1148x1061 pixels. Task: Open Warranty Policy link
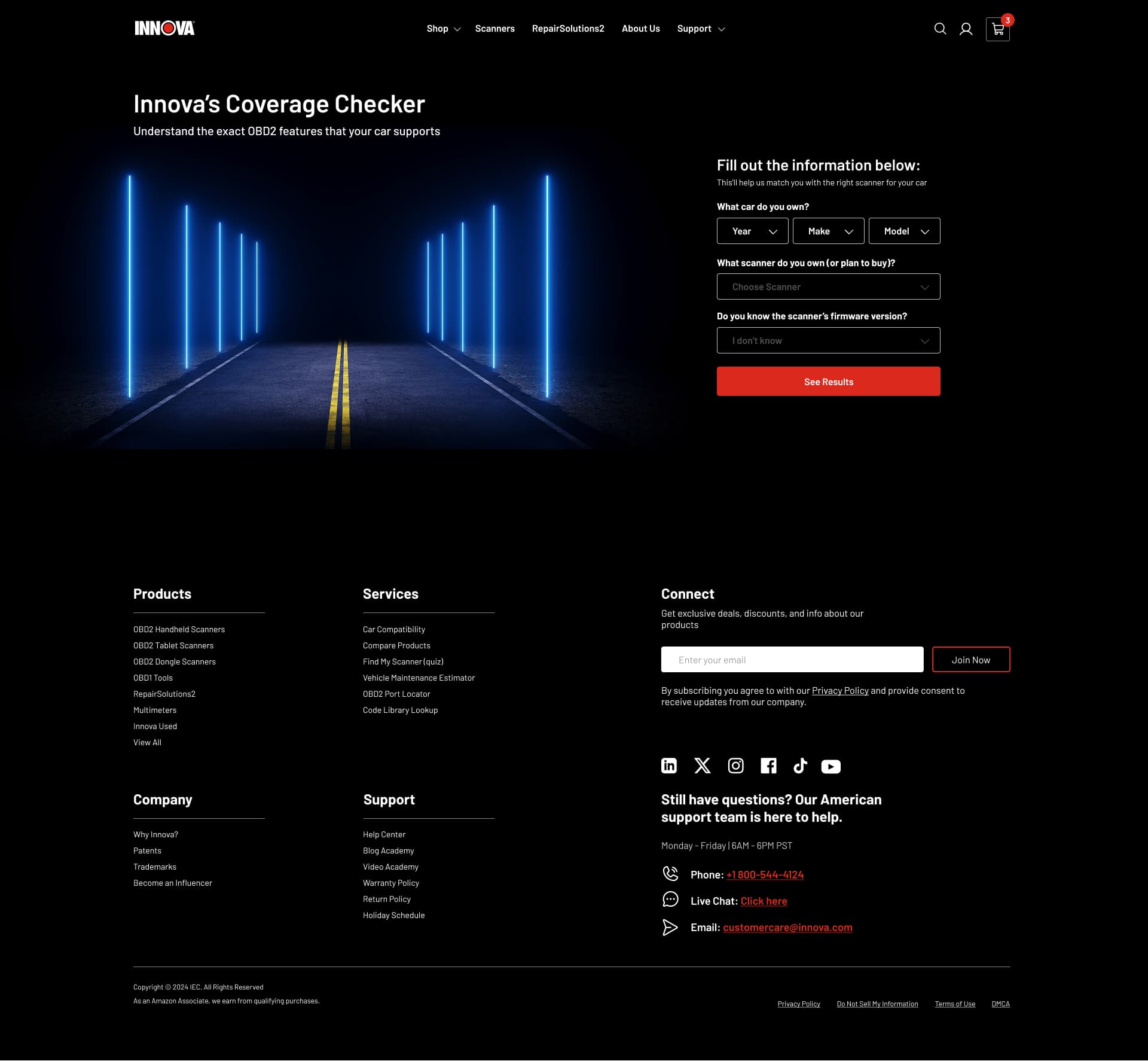[391, 883]
